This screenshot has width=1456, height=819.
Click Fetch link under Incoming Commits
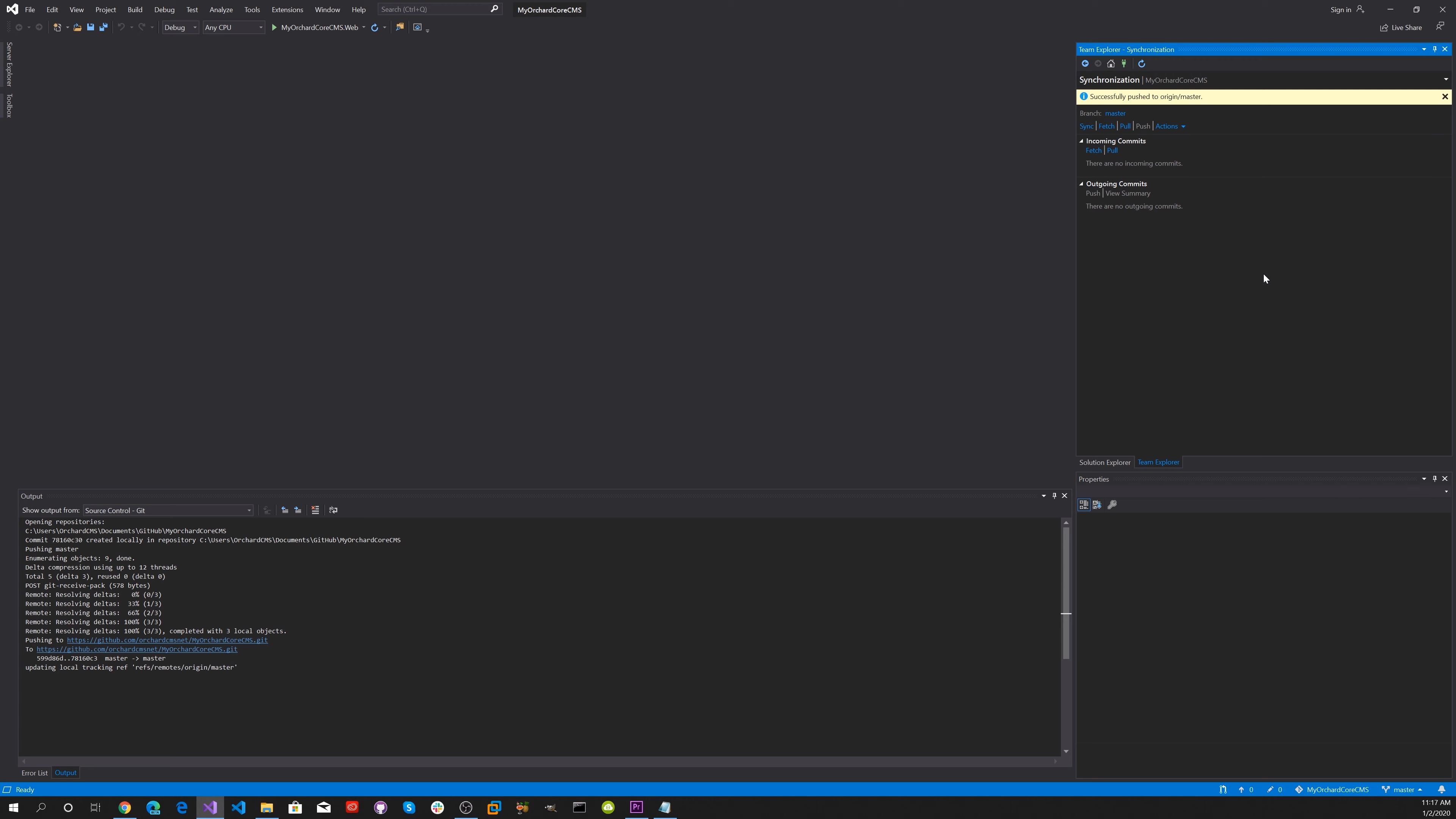(x=1093, y=151)
